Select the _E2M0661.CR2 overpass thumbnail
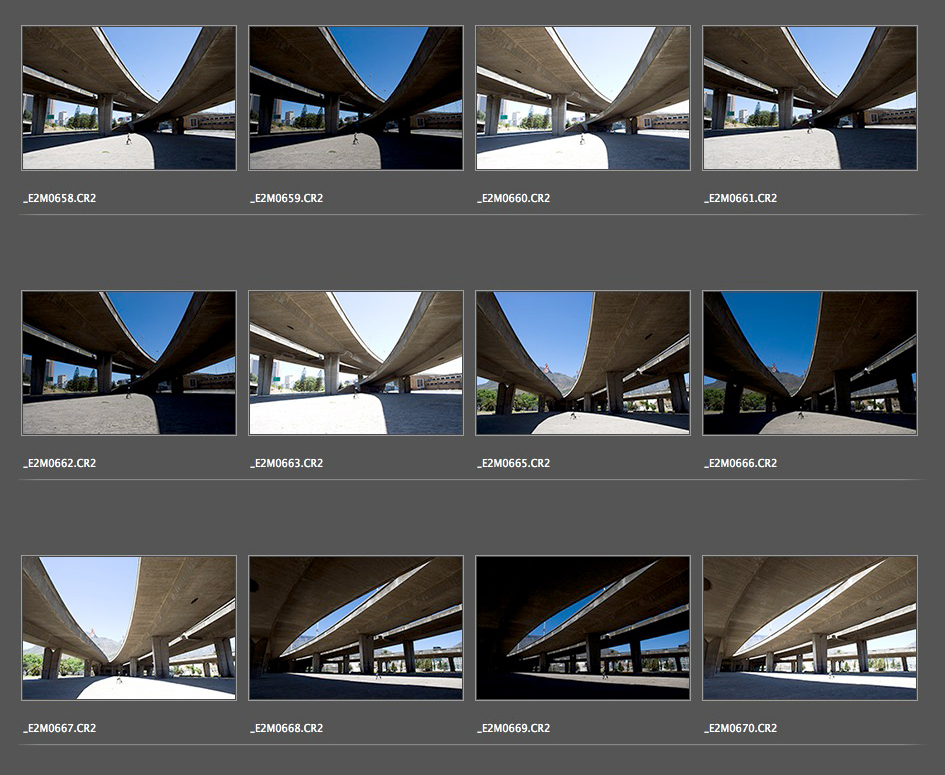Image resolution: width=945 pixels, height=775 pixels. coord(809,98)
